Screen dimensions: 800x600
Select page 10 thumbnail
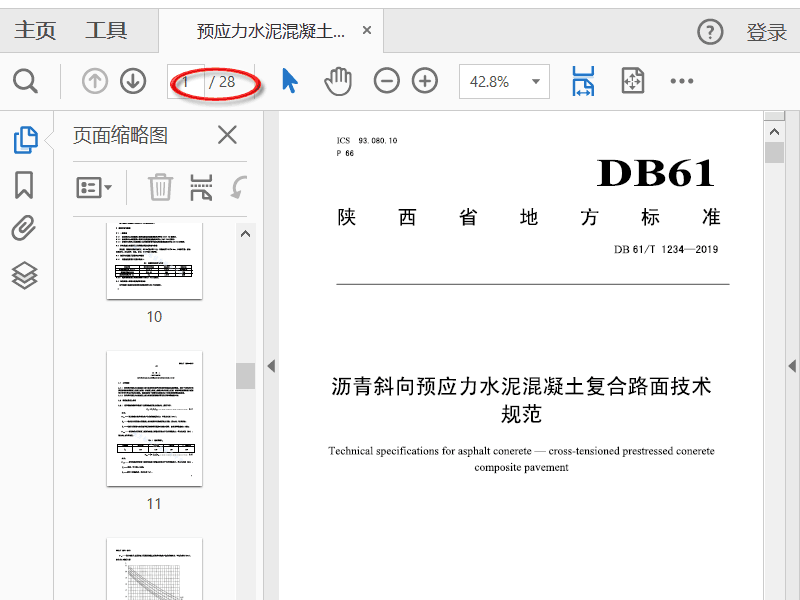point(154,260)
